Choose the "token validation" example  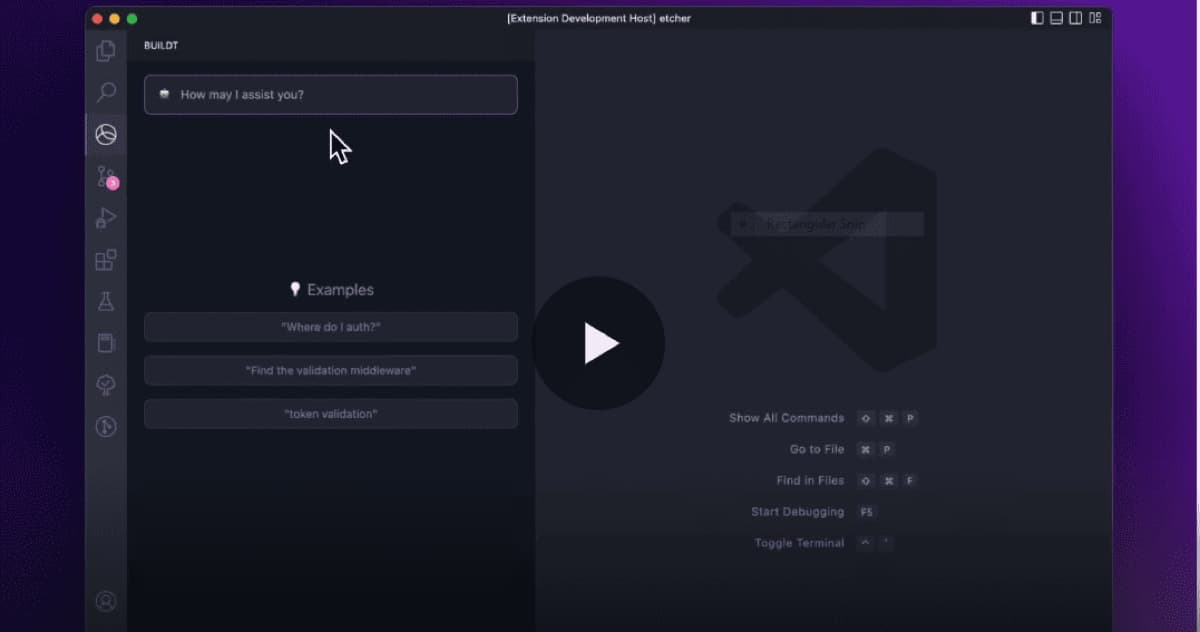(331, 414)
